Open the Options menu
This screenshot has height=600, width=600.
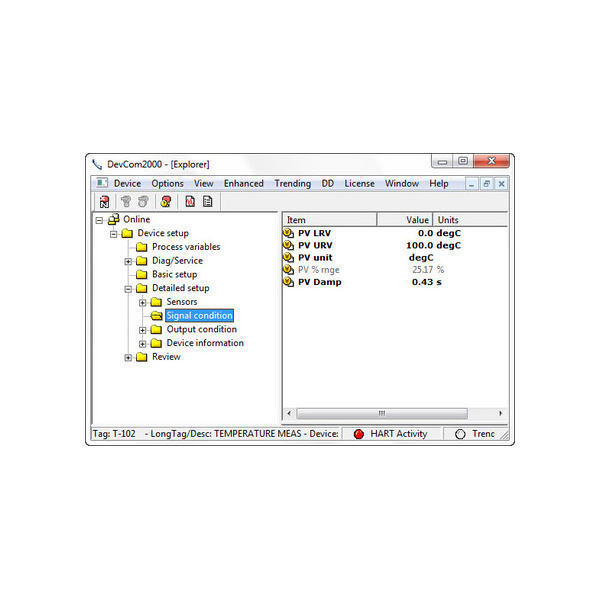point(167,184)
